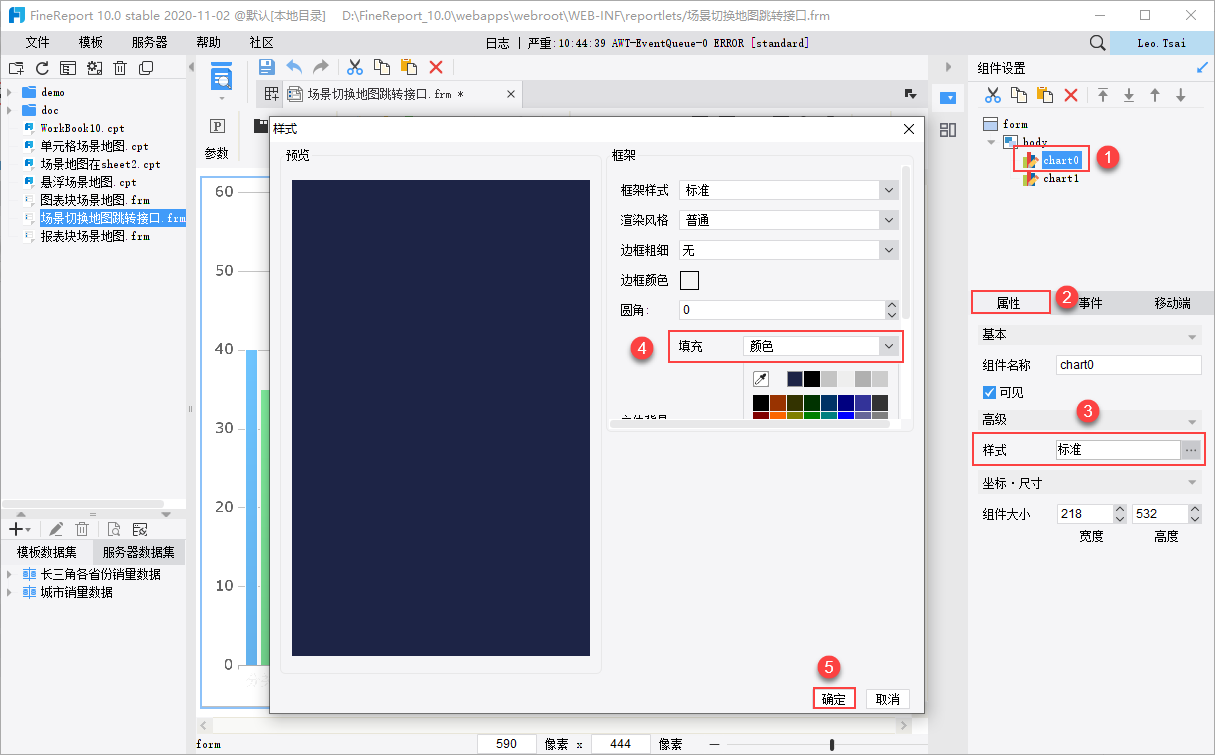Image resolution: width=1215 pixels, height=755 pixels.
Task: Cut using the main toolbar scissors
Action: point(354,67)
